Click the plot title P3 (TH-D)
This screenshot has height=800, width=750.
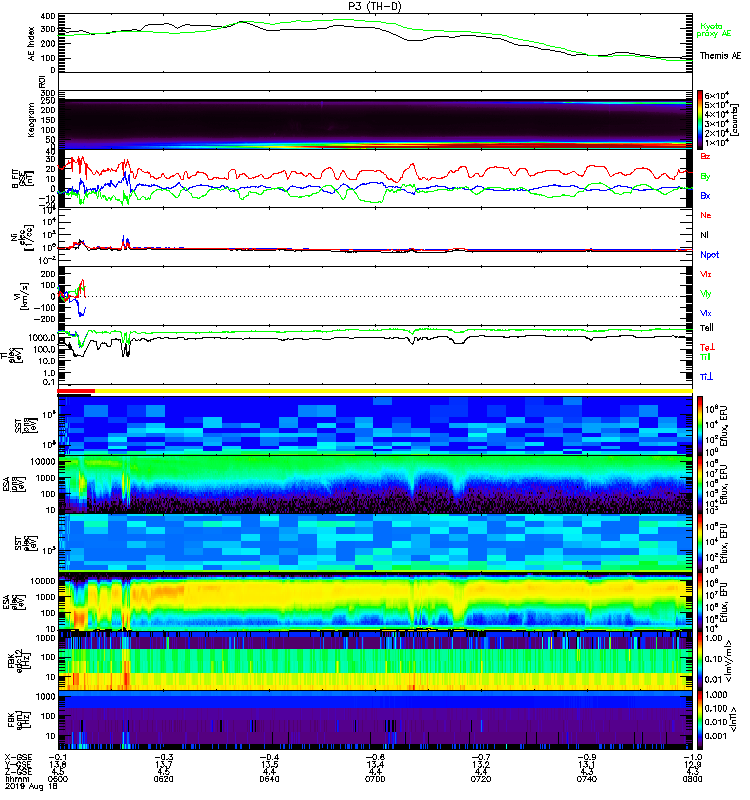pyautogui.click(x=375, y=6)
